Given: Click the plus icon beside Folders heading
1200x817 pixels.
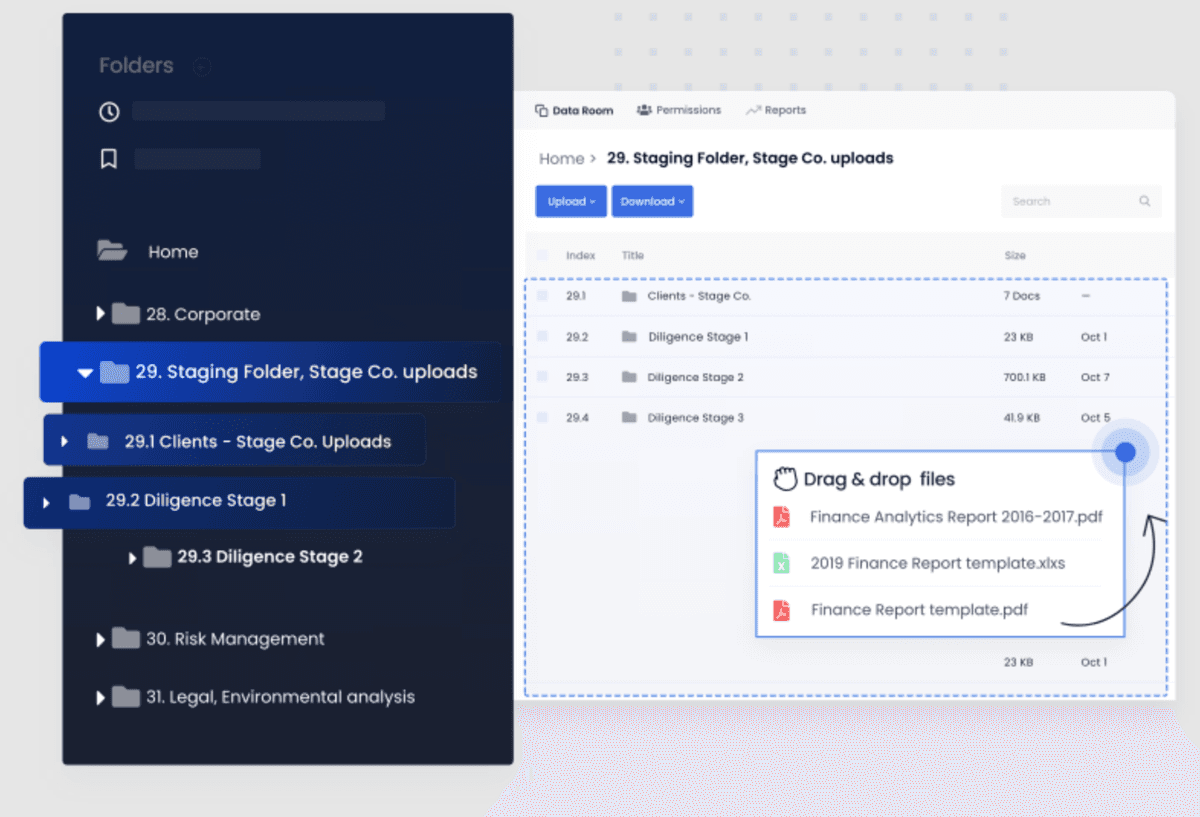Looking at the screenshot, I should click(201, 66).
